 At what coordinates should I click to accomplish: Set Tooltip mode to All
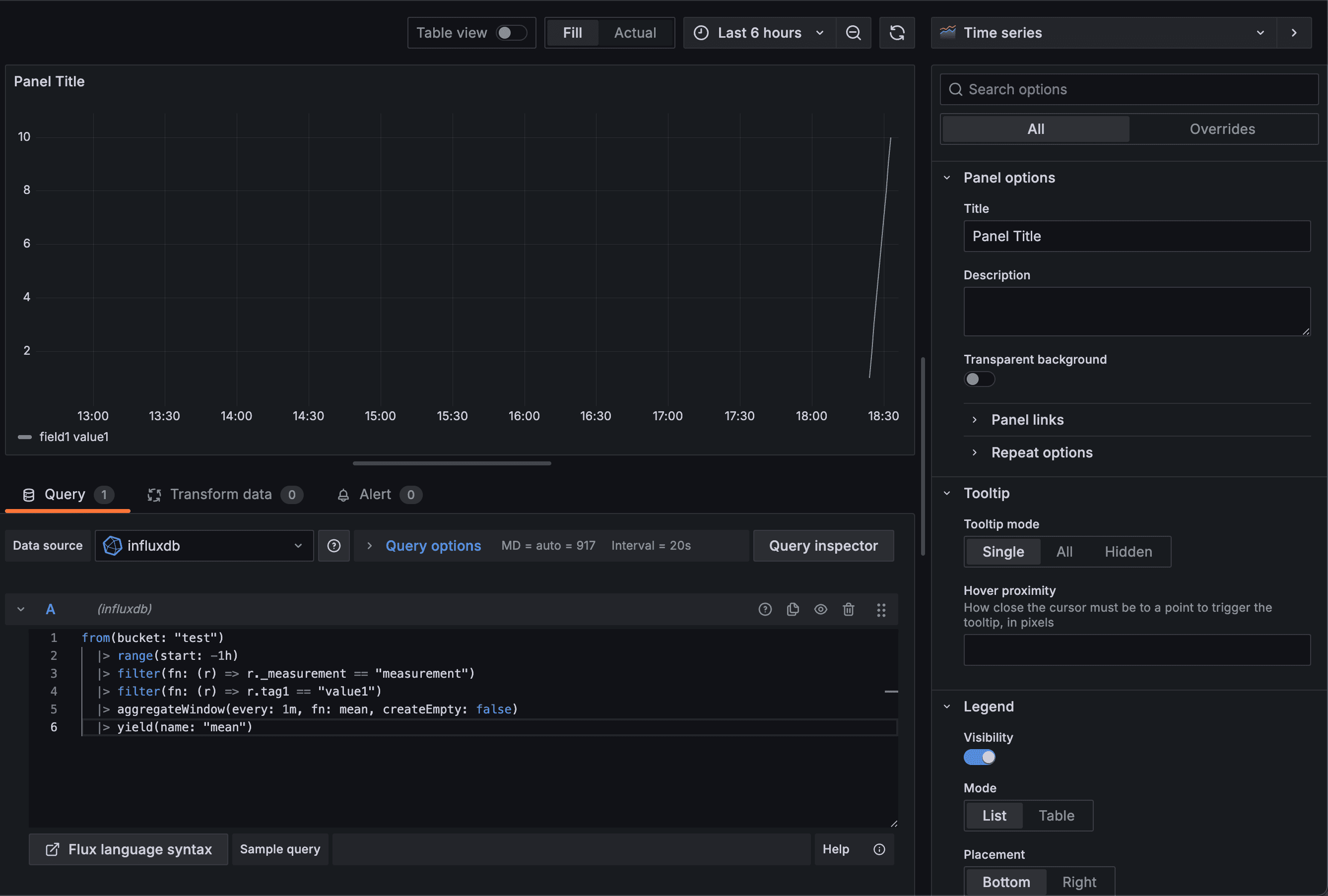click(1064, 552)
